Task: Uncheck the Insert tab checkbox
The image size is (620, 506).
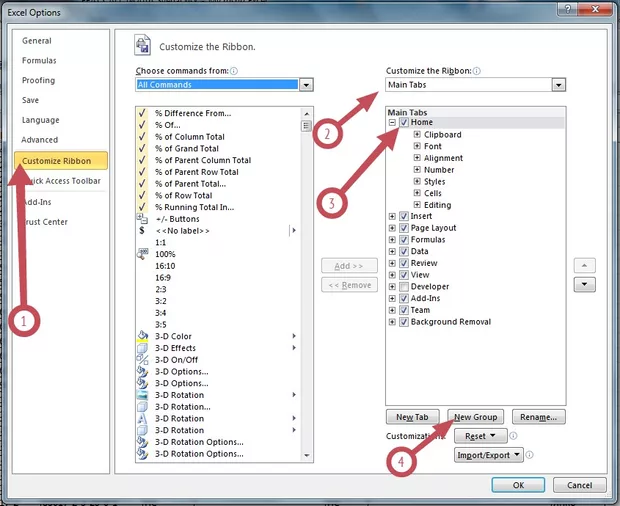Action: click(x=404, y=216)
